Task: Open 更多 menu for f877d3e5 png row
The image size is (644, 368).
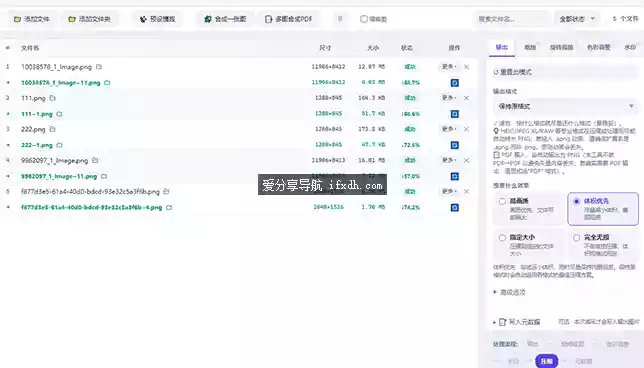Action: pos(448,191)
